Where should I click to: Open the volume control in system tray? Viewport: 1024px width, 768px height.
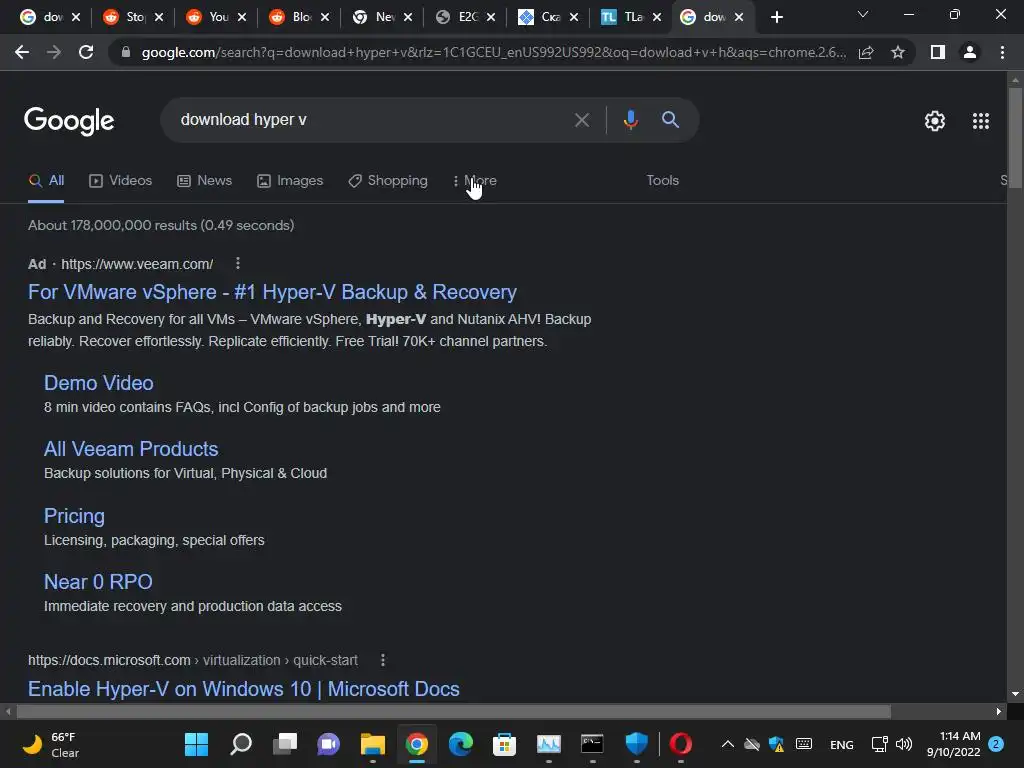tap(904, 744)
